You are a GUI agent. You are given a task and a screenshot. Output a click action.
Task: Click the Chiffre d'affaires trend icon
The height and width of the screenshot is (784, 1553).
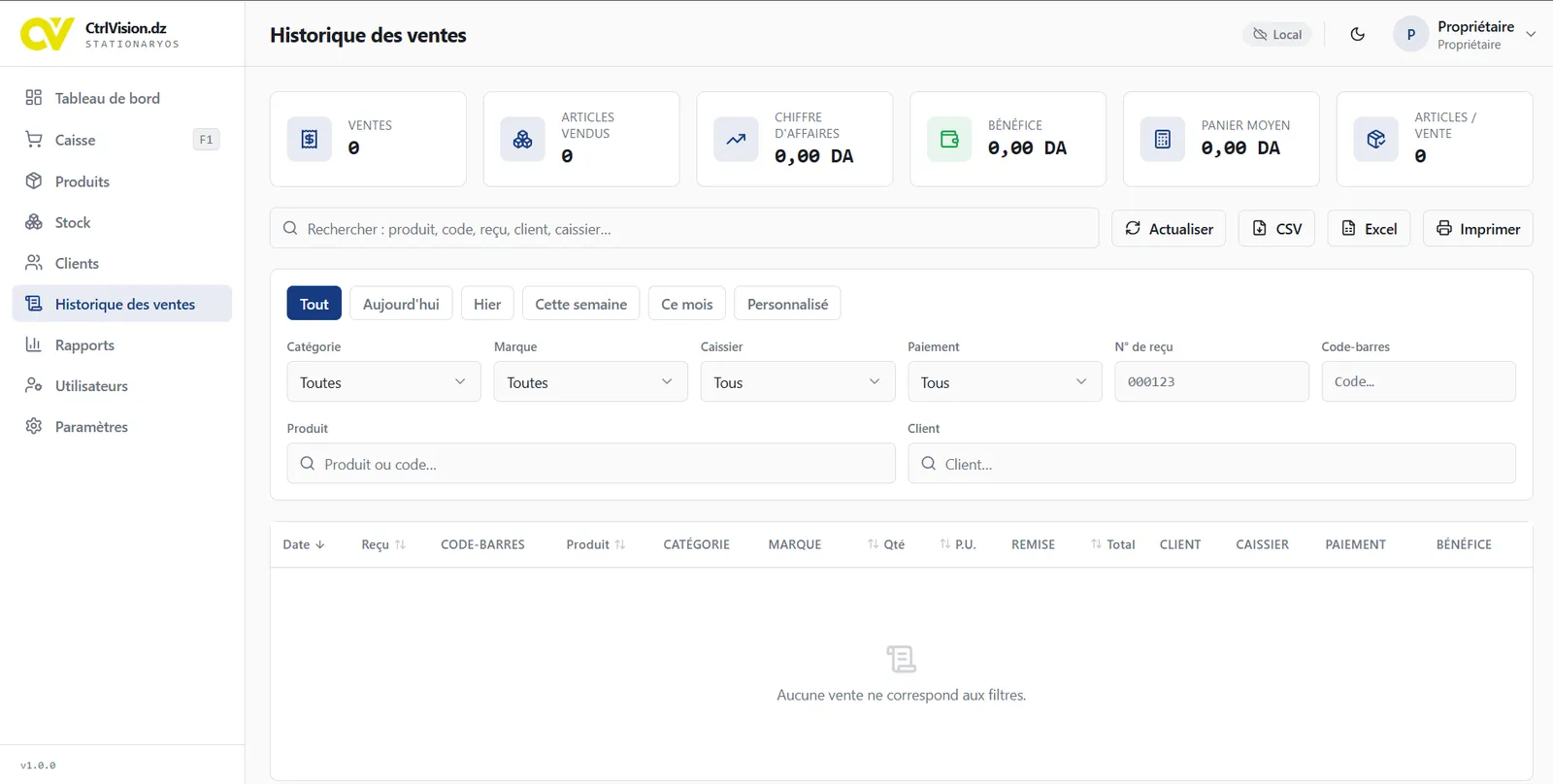click(x=737, y=139)
